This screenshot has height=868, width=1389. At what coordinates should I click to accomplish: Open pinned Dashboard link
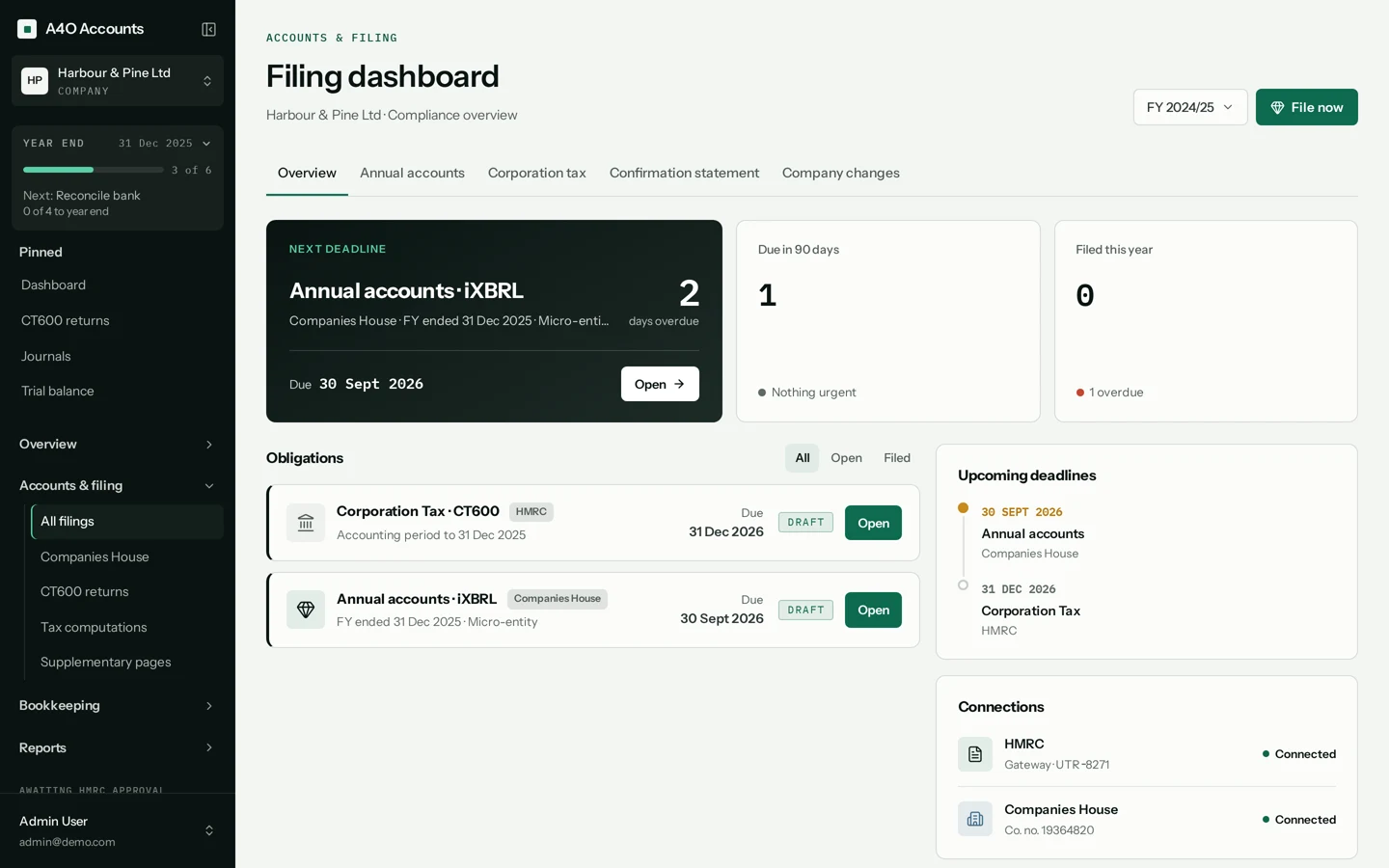point(118,285)
